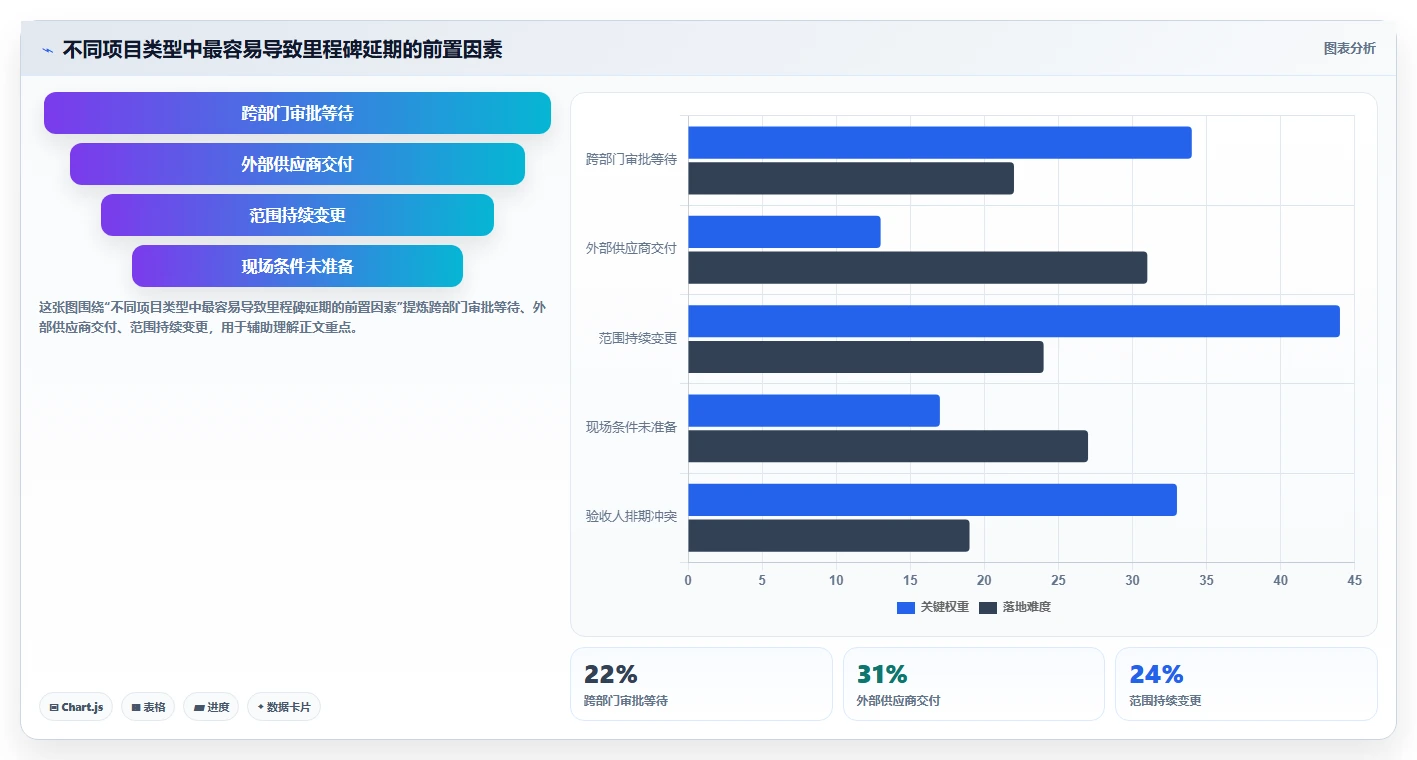Click the x-axis value 45
This screenshot has width=1417, height=760.
[1354, 580]
